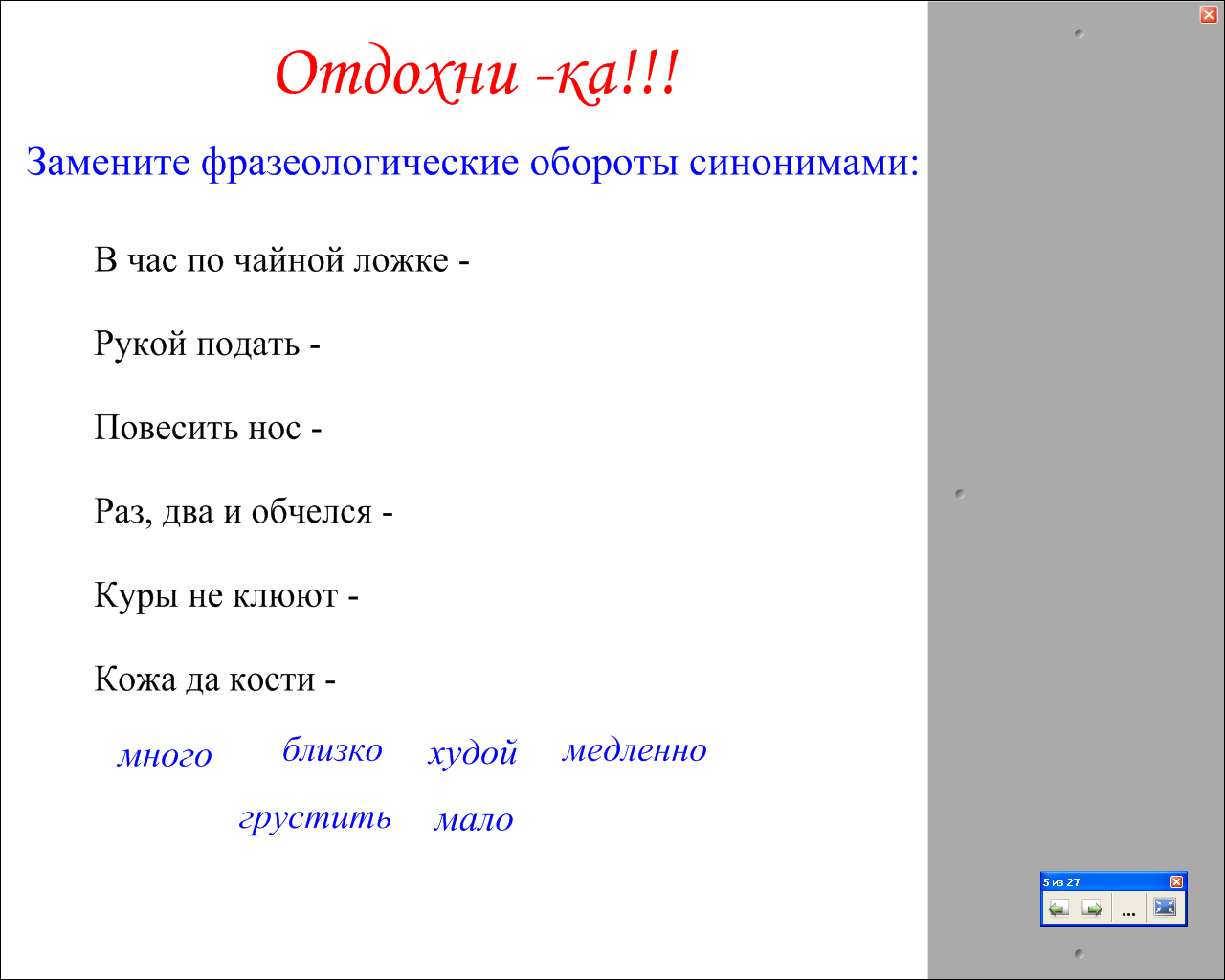Close the '5 из 27' floating navigation toolbar
Screen dimensions: 1225x980
pos(1177,881)
